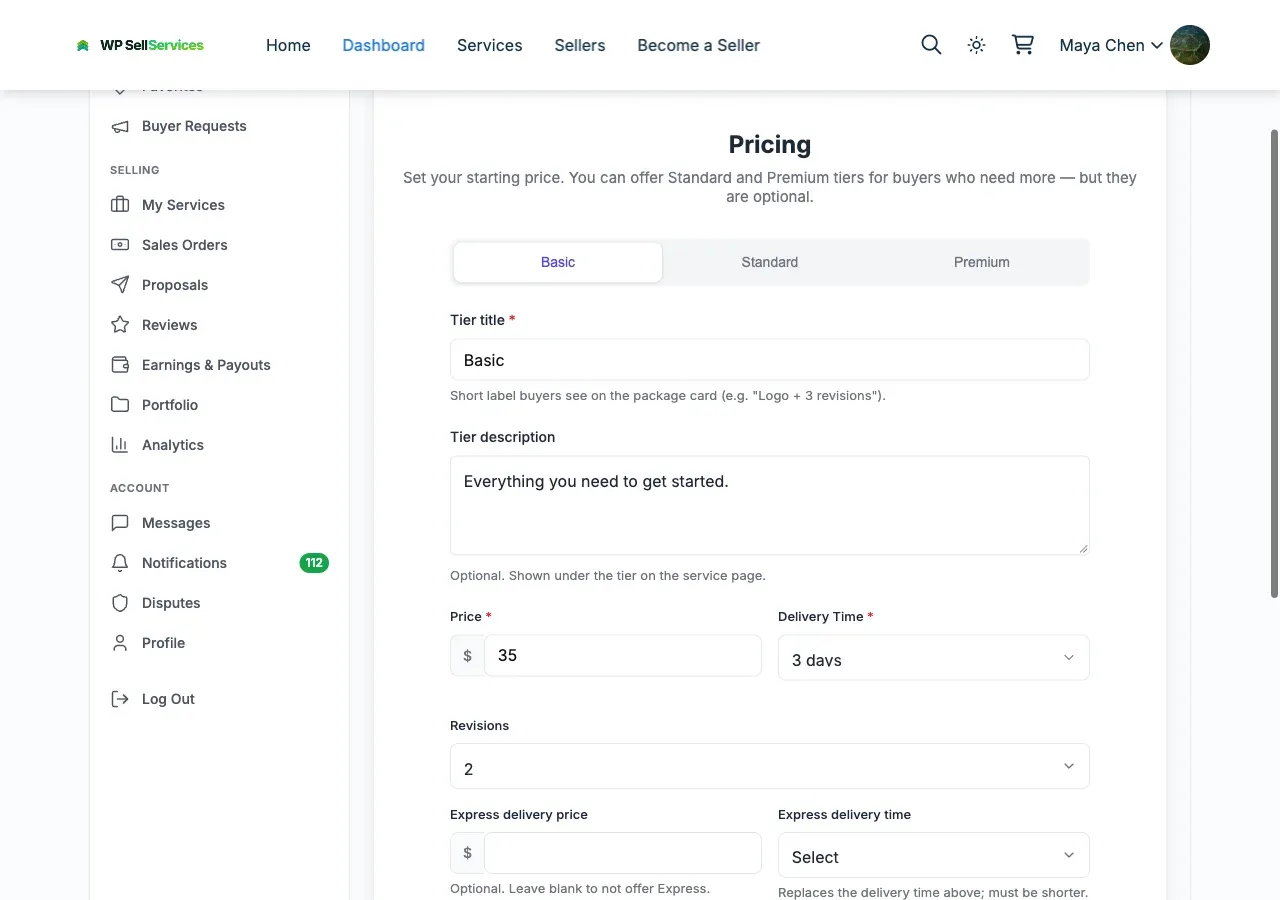Open the Revisions dropdown

(x=769, y=767)
